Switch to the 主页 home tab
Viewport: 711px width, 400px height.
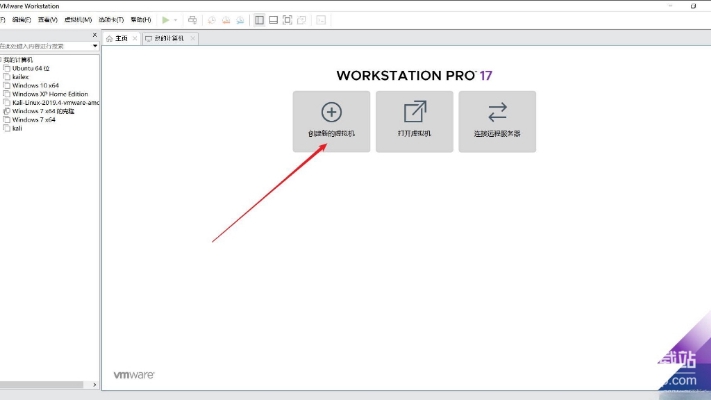(x=121, y=39)
